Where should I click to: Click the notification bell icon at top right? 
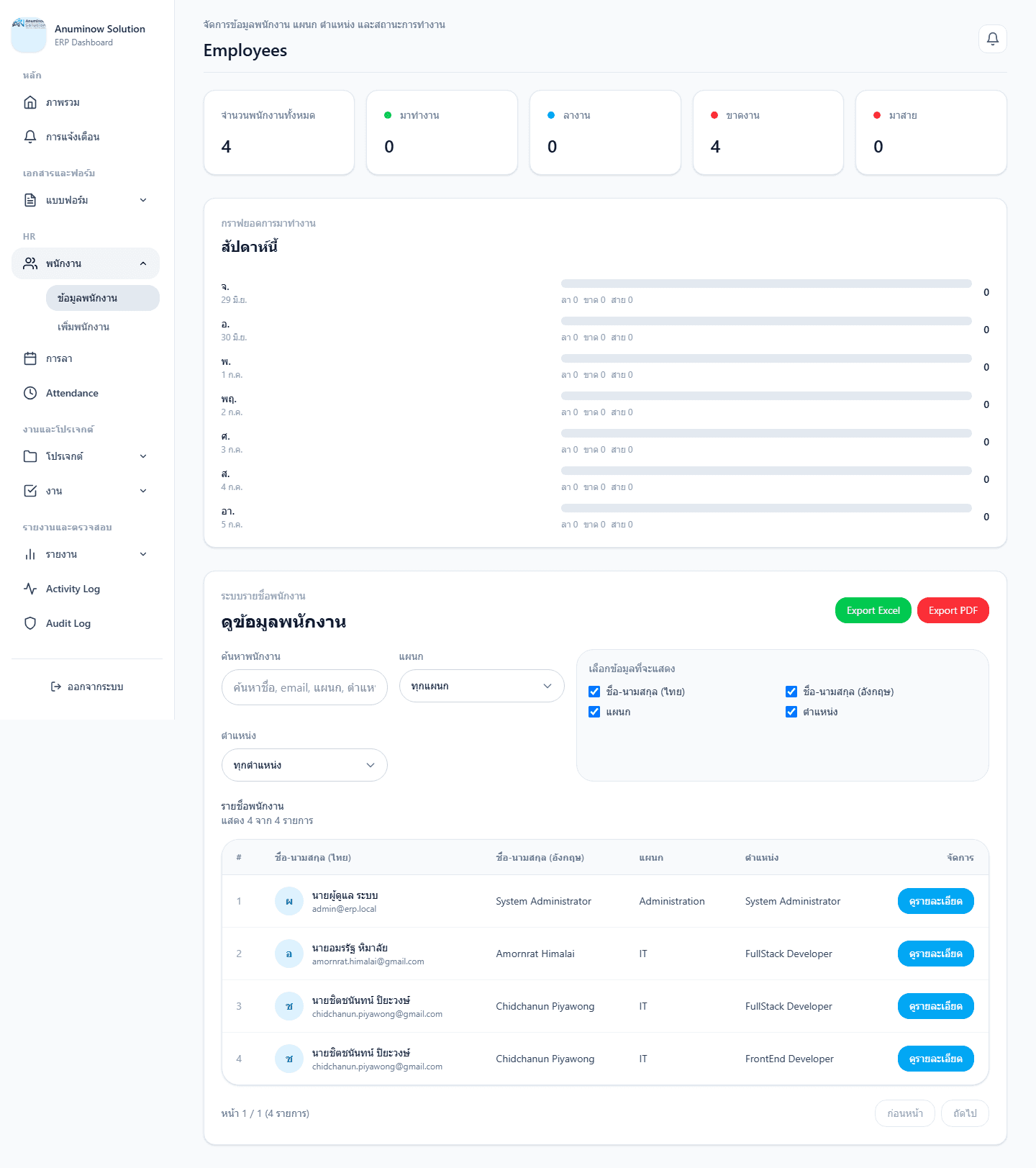tap(992, 39)
